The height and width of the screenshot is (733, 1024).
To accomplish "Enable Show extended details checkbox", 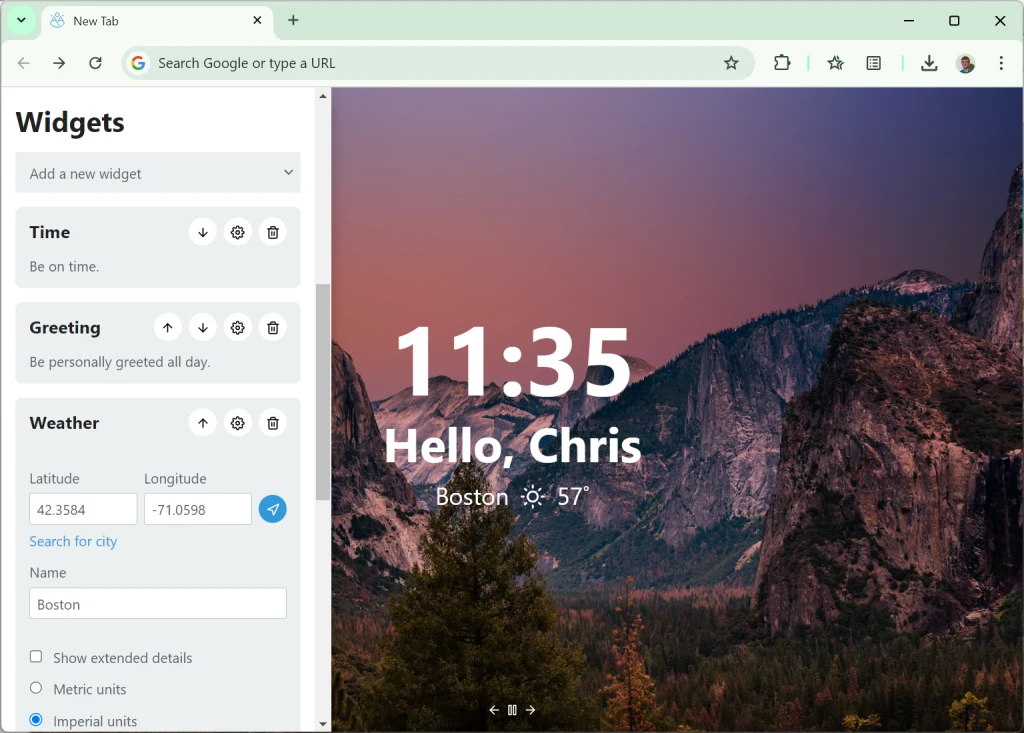I will pyautogui.click(x=36, y=657).
